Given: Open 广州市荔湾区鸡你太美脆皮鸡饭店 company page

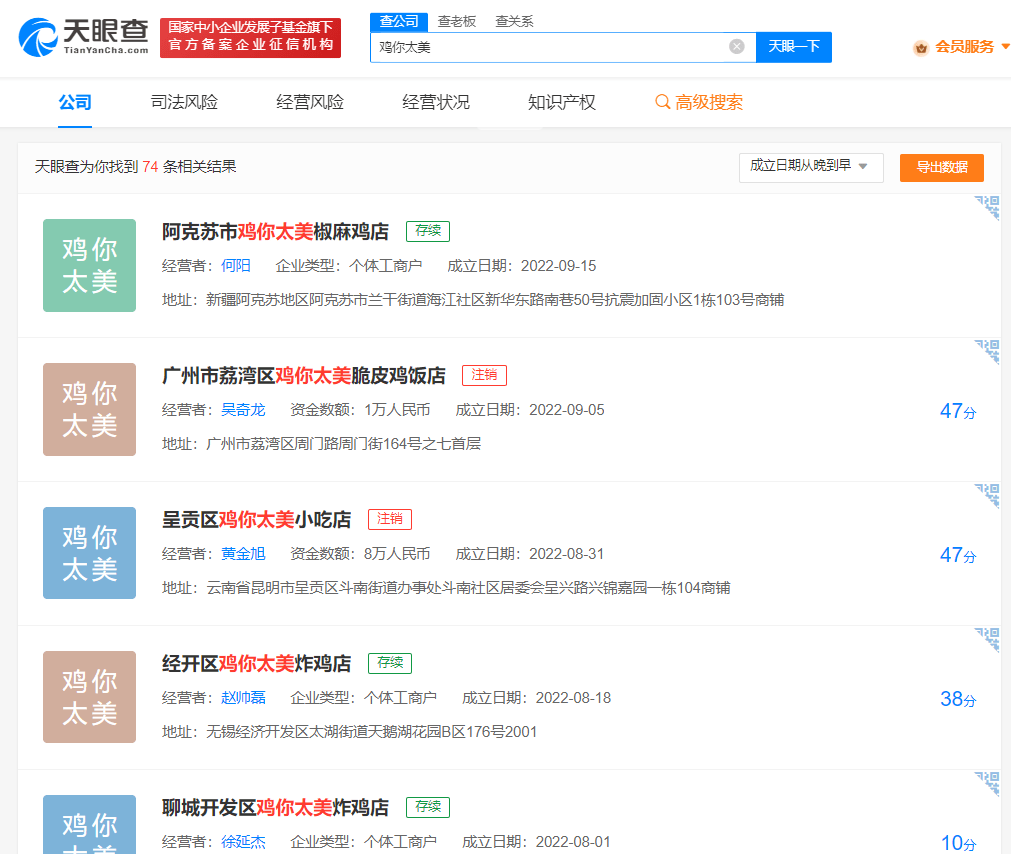Looking at the screenshot, I should pyautogui.click(x=304, y=375).
